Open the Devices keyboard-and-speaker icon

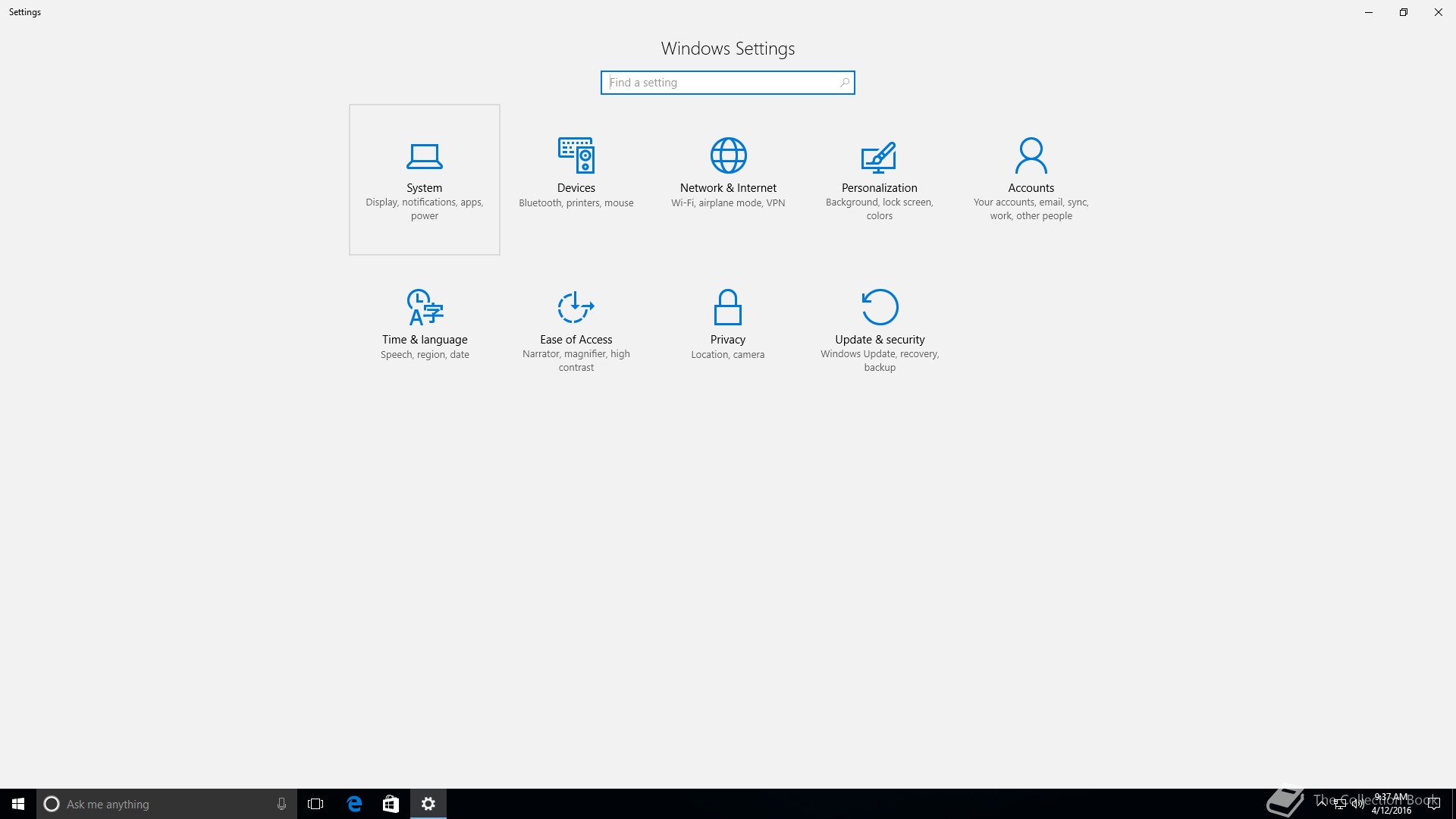point(576,155)
